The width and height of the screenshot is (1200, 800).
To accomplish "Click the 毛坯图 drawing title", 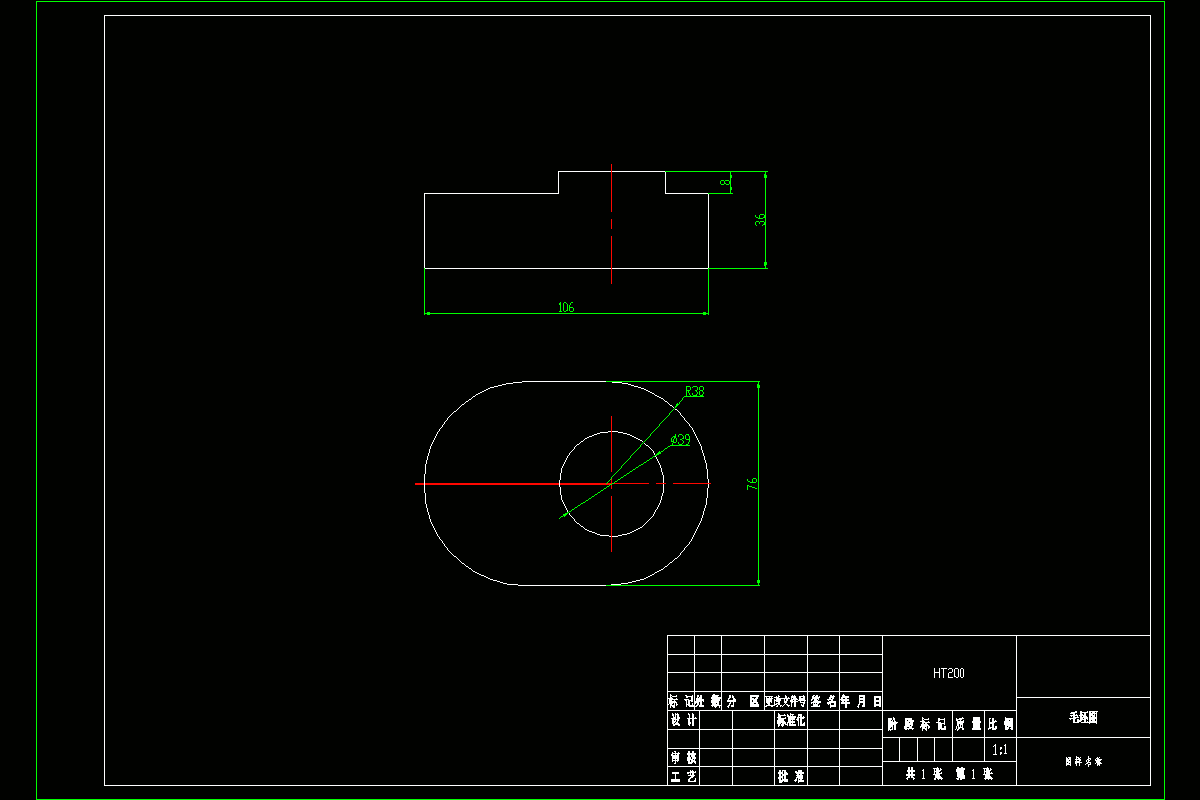I will [x=1083, y=717].
